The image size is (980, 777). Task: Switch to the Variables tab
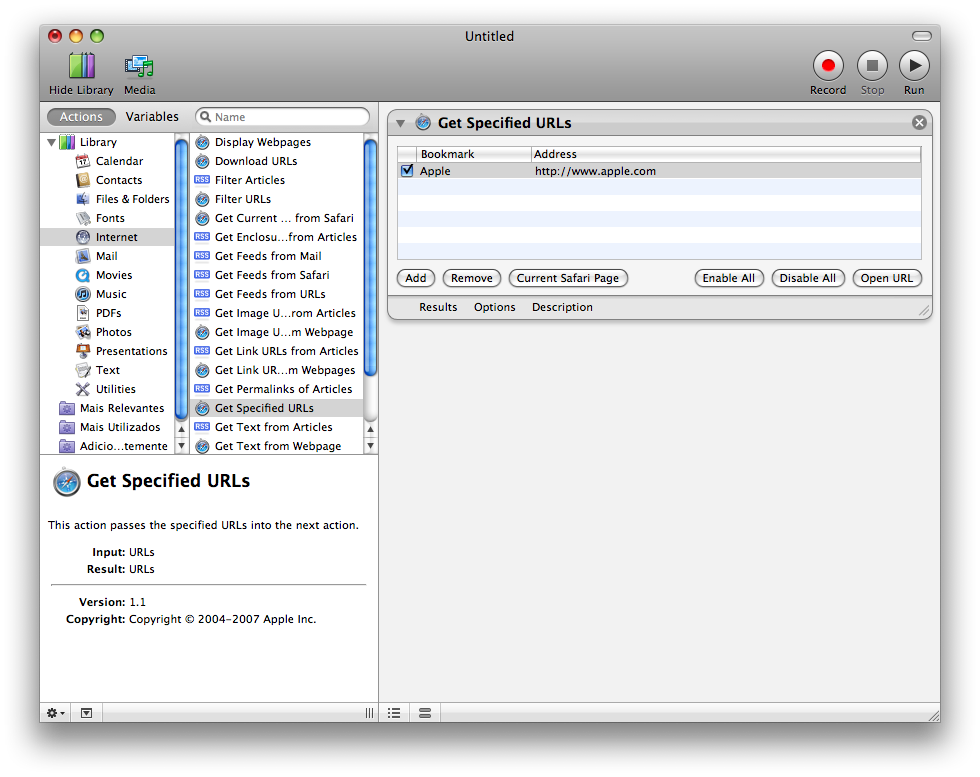pyautogui.click(x=152, y=117)
